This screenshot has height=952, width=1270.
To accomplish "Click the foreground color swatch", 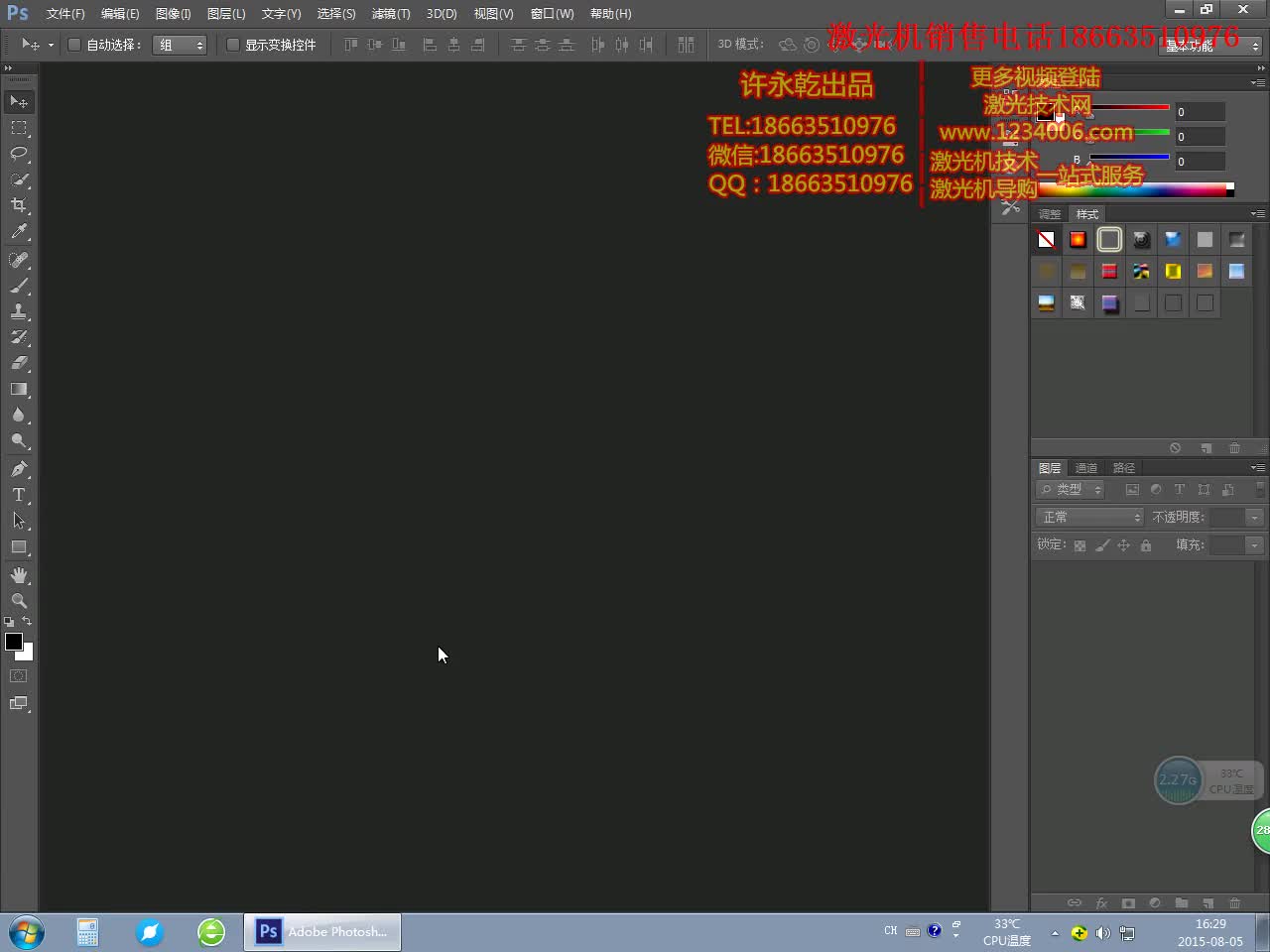I will [x=14, y=642].
